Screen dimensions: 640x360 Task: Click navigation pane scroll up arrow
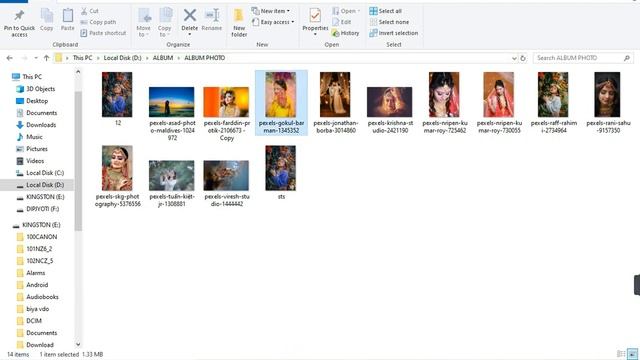coord(78,72)
